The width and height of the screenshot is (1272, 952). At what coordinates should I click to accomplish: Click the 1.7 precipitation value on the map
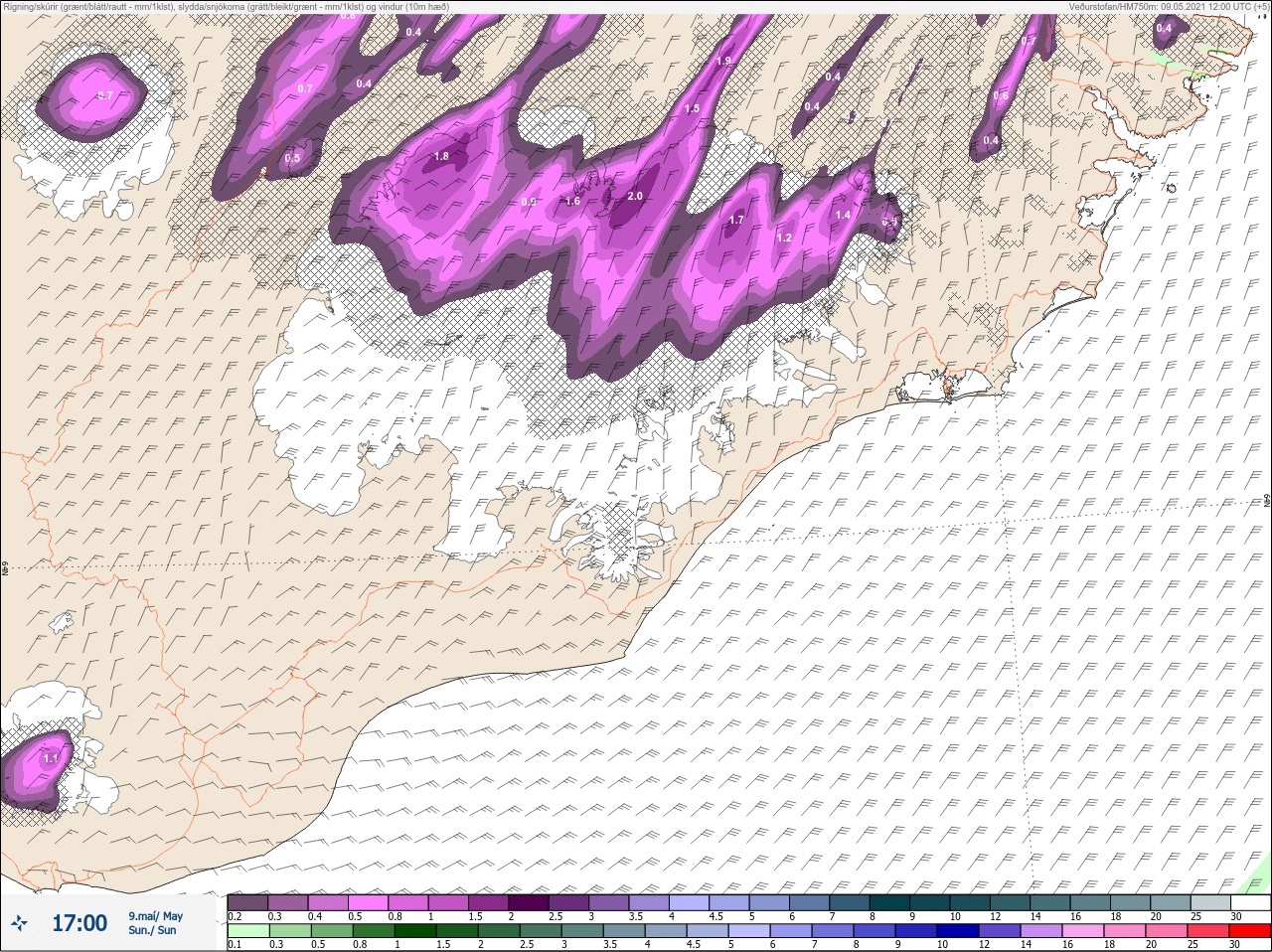tap(736, 221)
